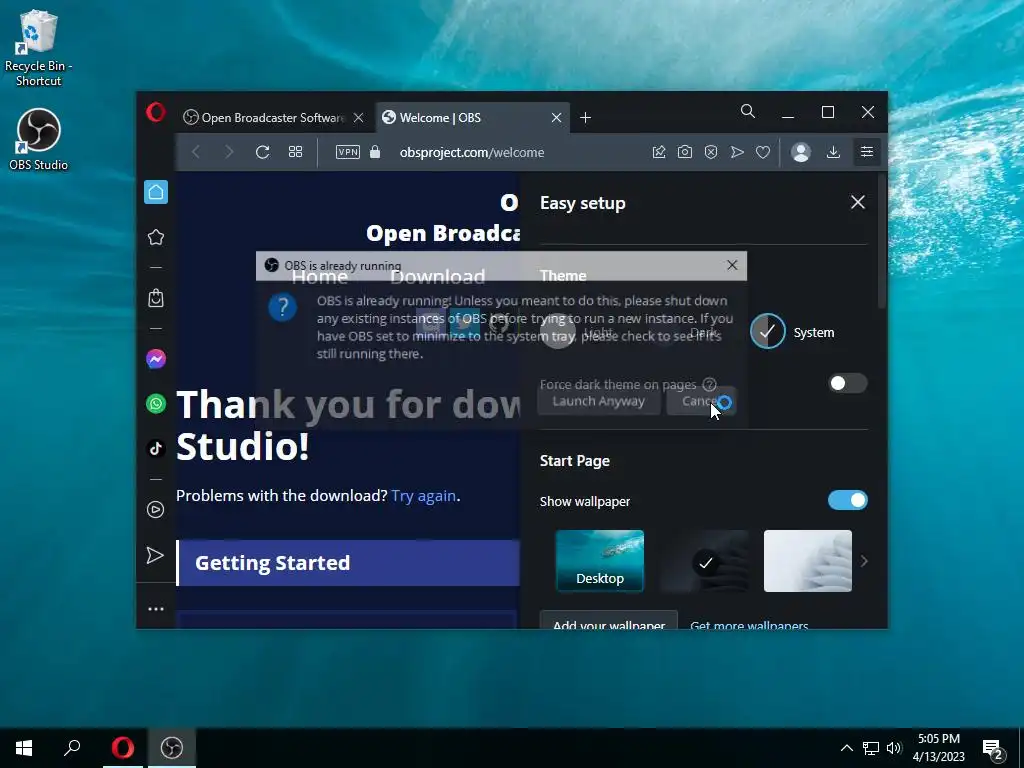This screenshot has height=768, width=1024.
Task: Open sidebar Shopping bag icon
Action: click(x=156, y=298)
